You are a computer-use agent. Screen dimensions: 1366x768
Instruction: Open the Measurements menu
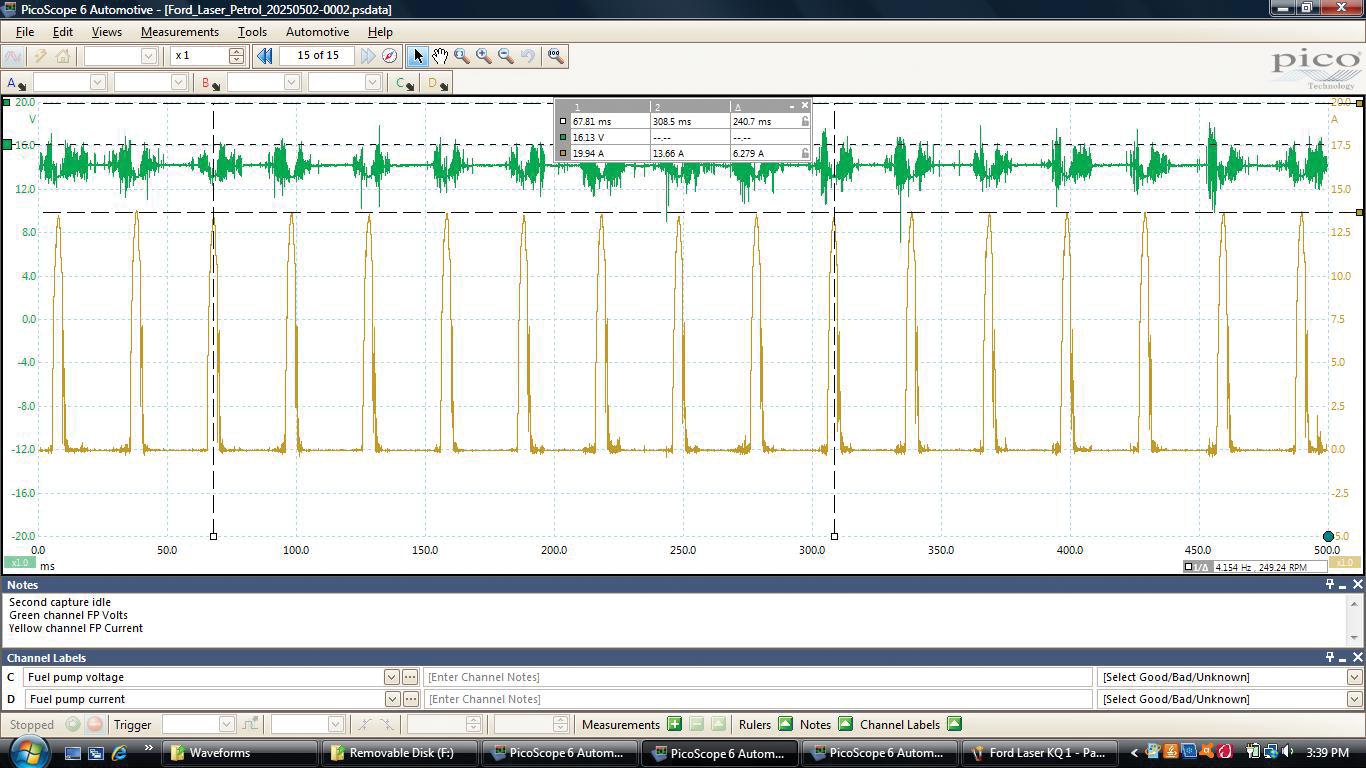[x=179, y=32]
